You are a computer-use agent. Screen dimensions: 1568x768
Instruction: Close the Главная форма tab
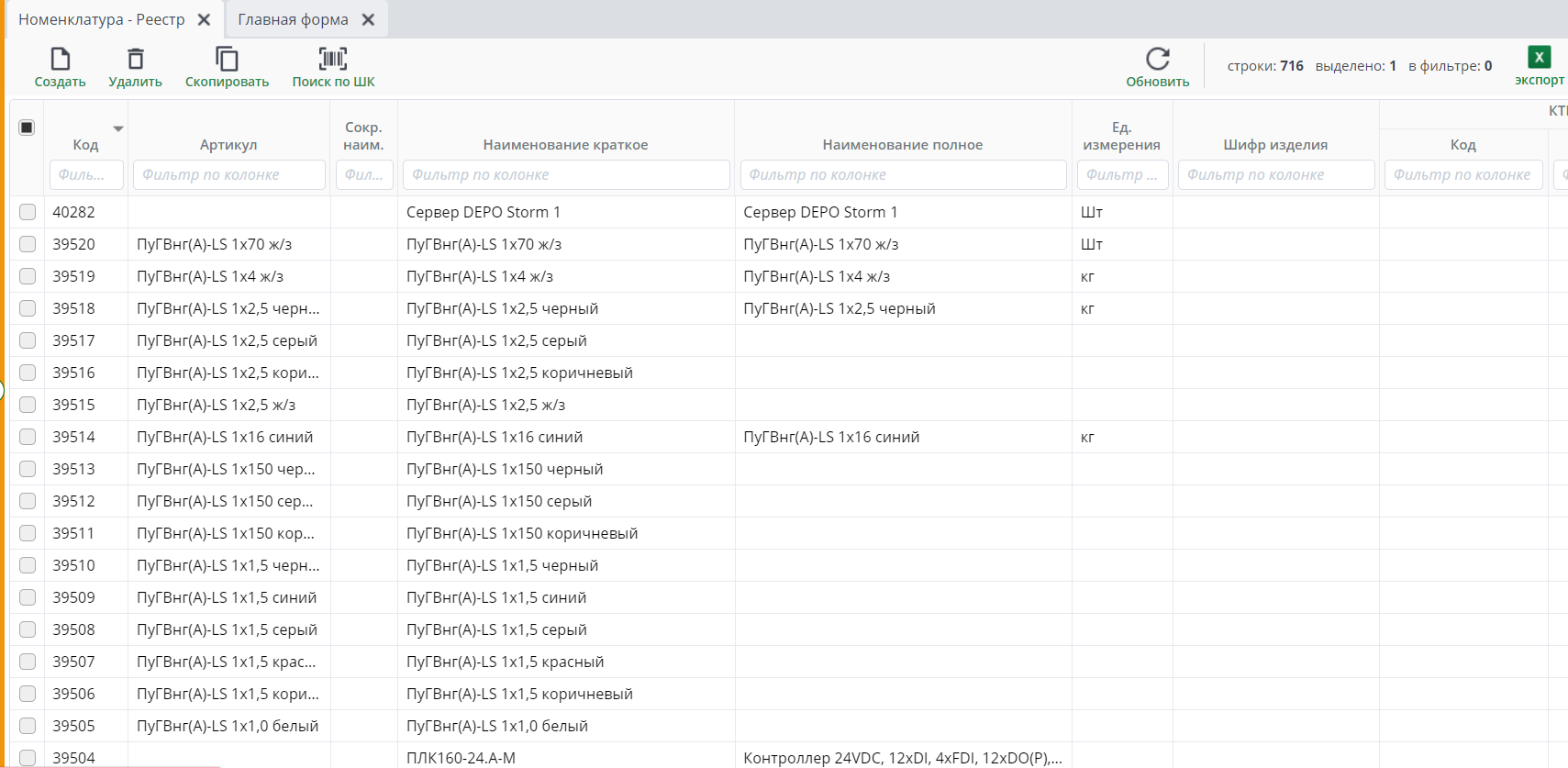click(x=368, y=19)
